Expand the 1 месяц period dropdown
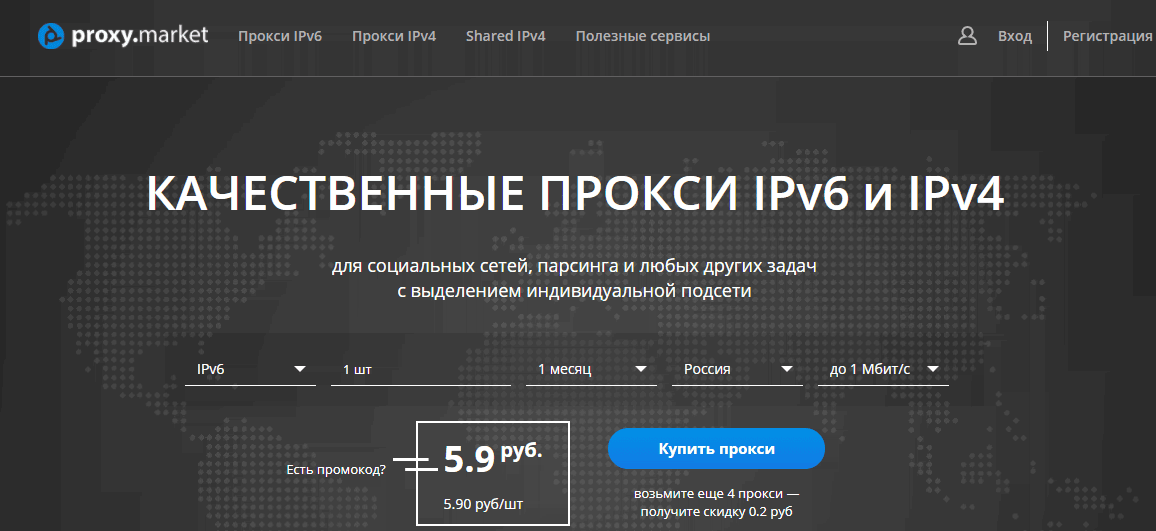The height and width of the screenshot is (531, 1156). click(x=591, y=369)
